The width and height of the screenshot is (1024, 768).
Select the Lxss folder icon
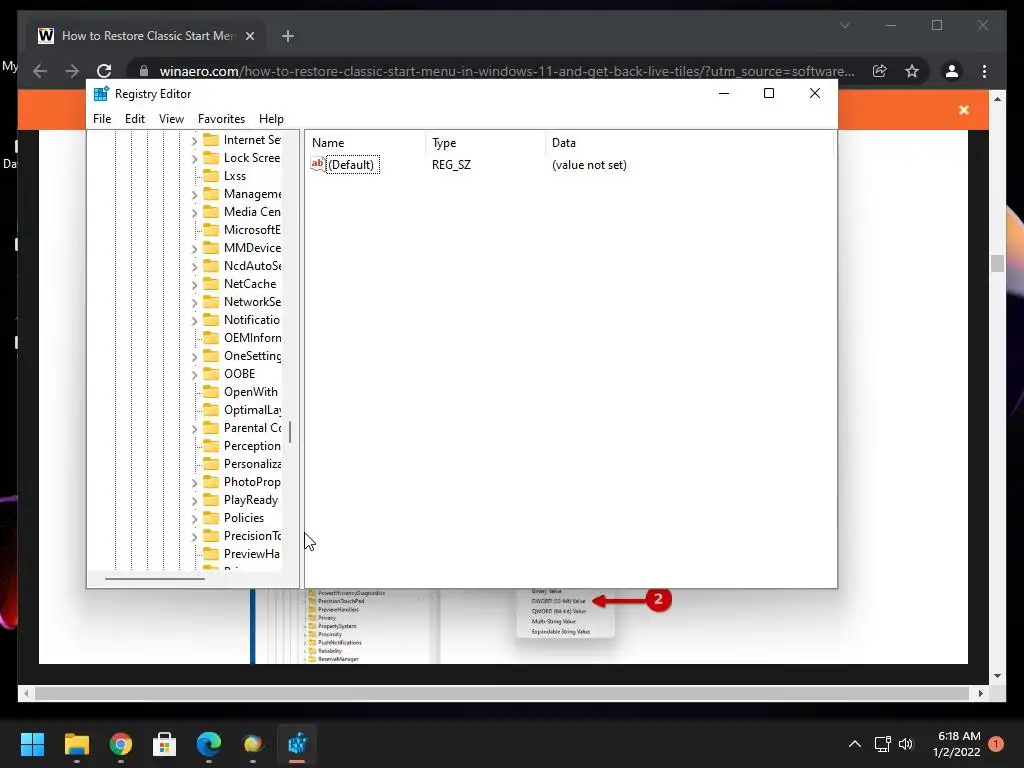point(211,176)
